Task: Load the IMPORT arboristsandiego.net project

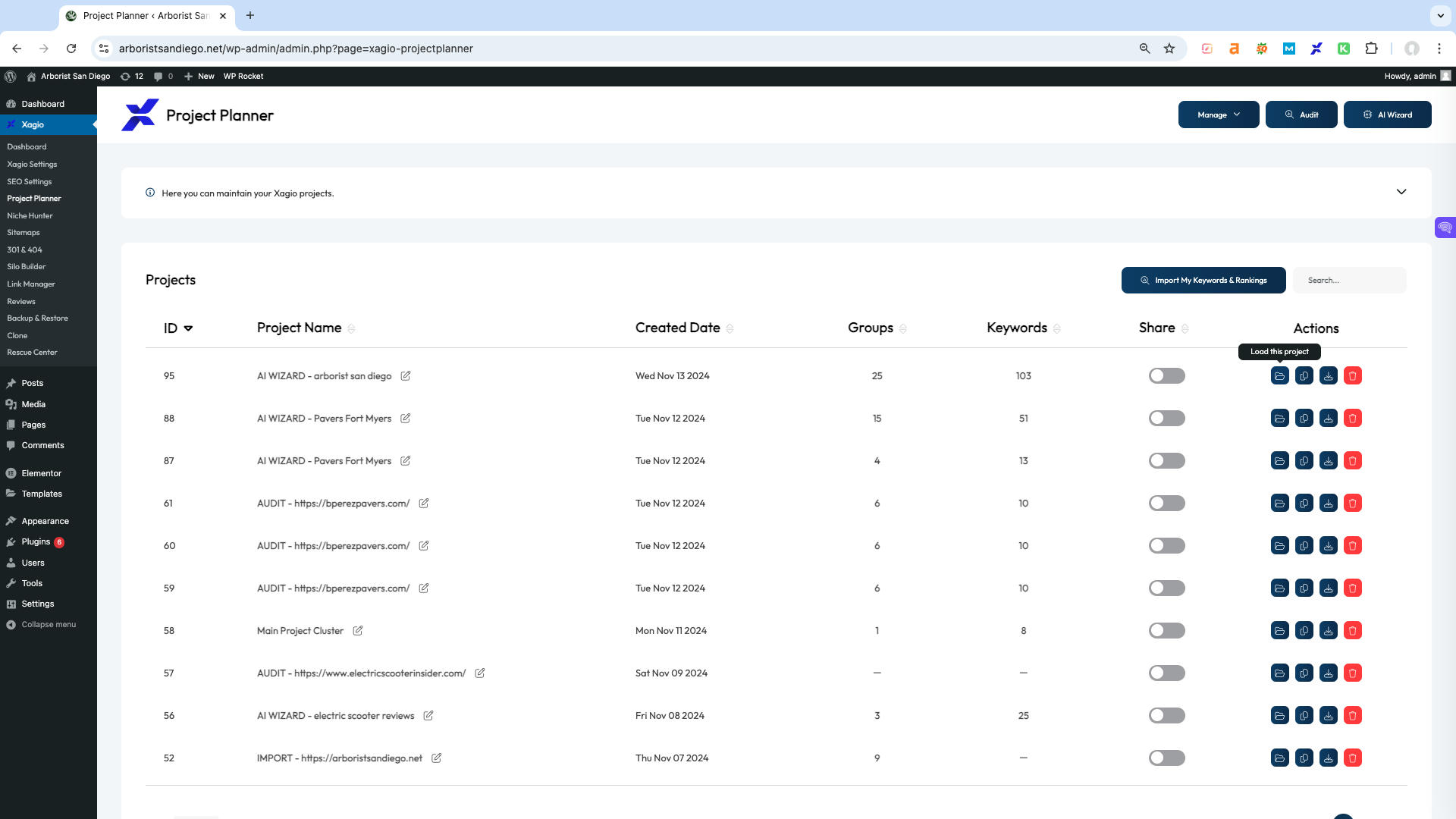Action: tap(1279, 758)
